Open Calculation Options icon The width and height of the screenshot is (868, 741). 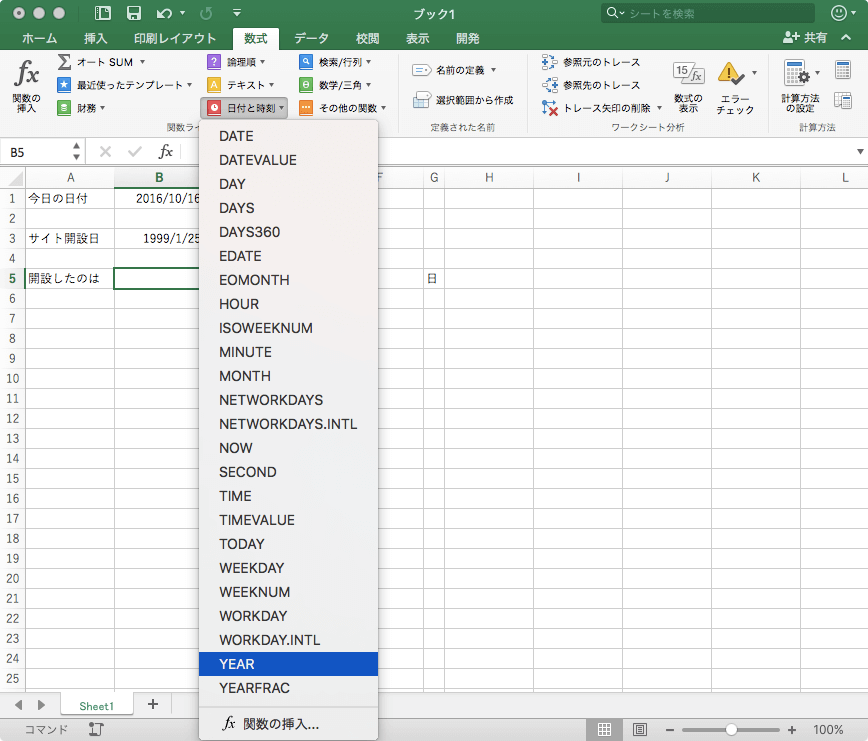coord(797,73)
